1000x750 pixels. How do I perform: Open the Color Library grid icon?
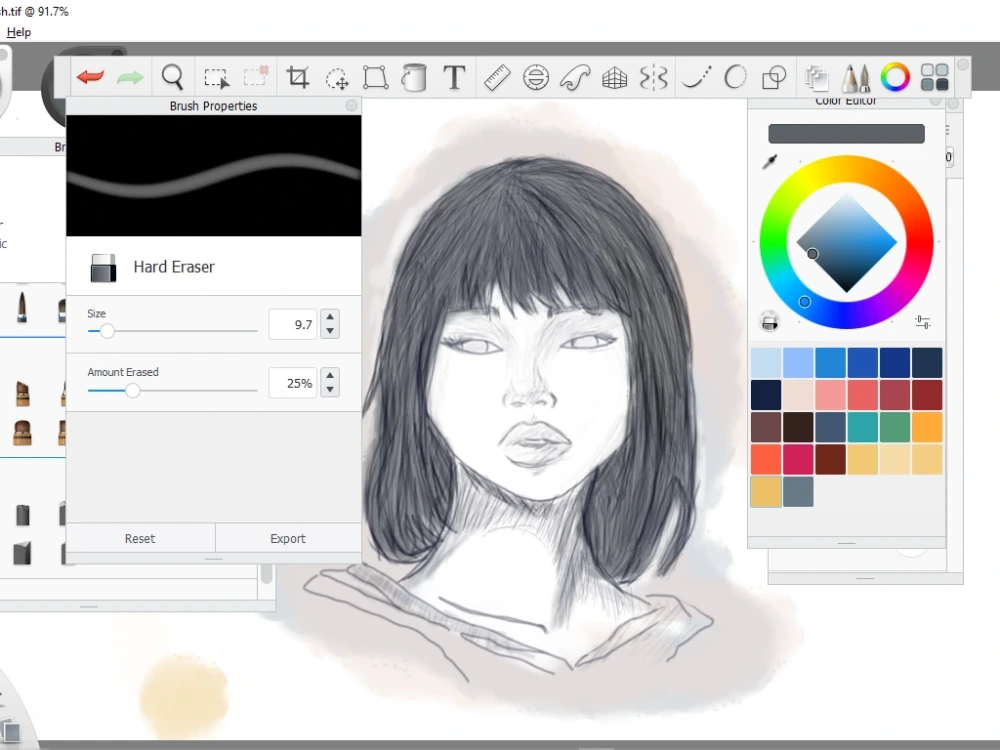935,78
